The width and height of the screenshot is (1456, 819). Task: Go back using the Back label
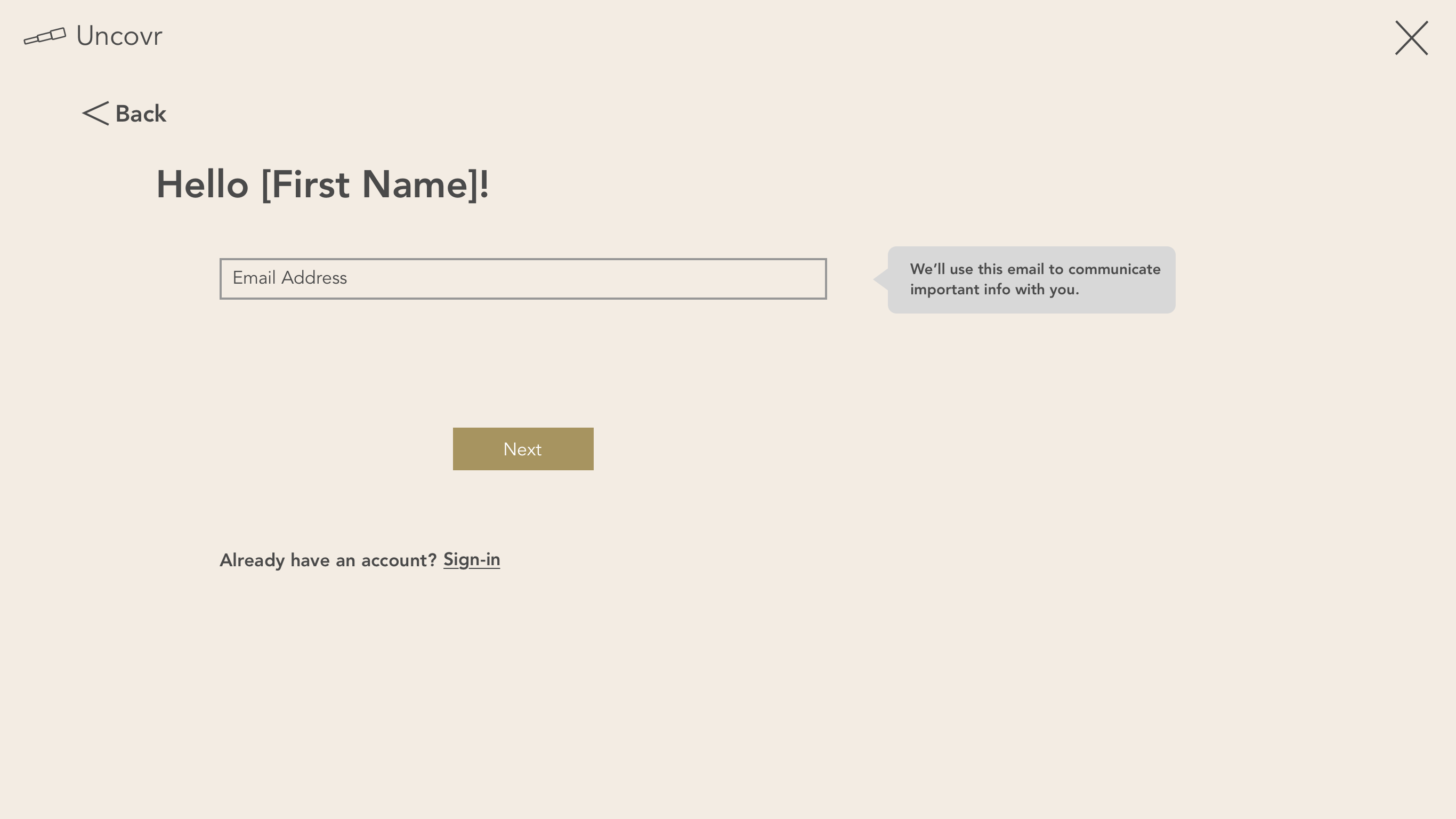pos(141,114)
